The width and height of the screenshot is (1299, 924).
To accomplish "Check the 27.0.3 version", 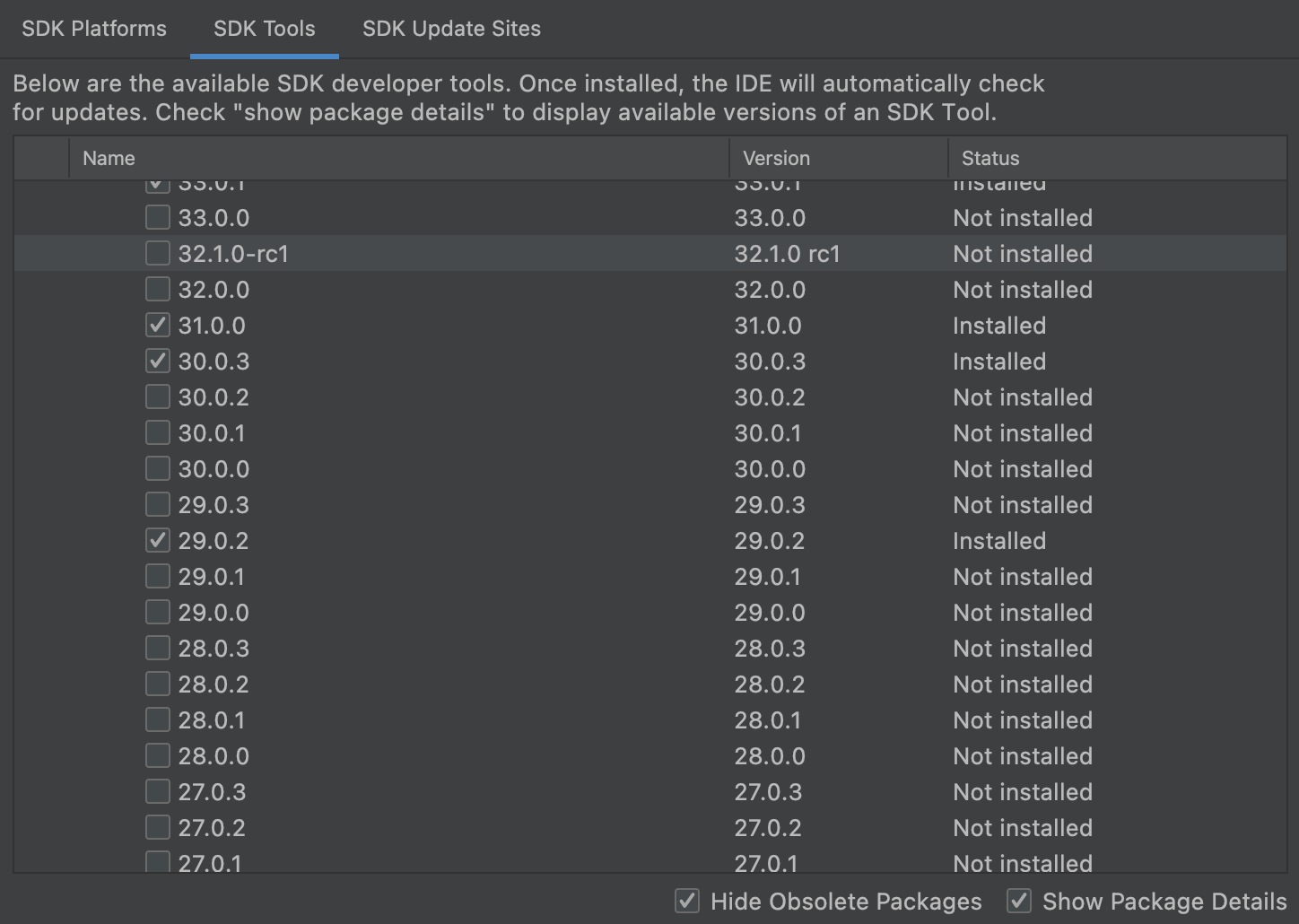I will tap(157, 791).
